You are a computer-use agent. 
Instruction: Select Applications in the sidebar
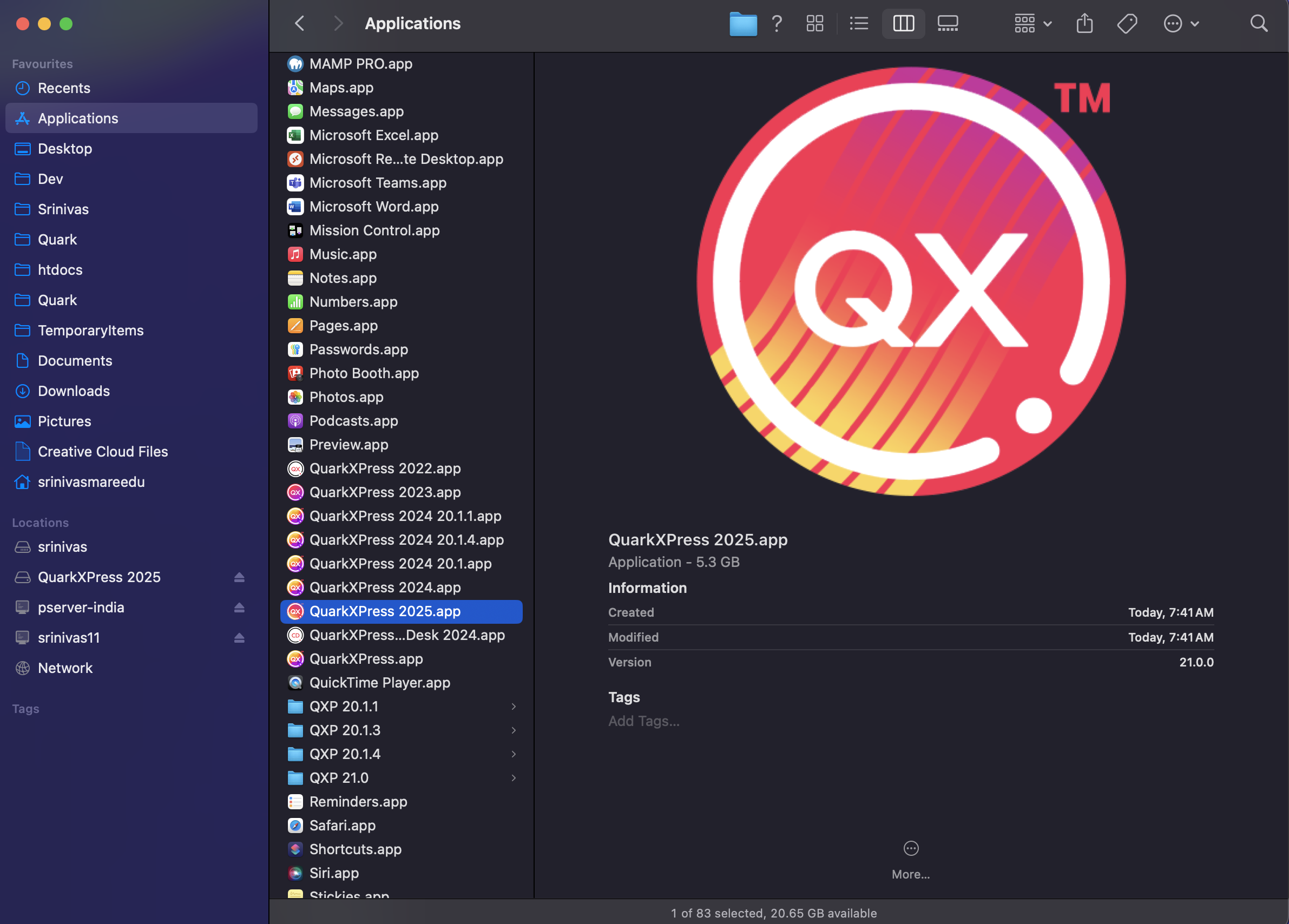pyautogui.click(x=78, y=118)
